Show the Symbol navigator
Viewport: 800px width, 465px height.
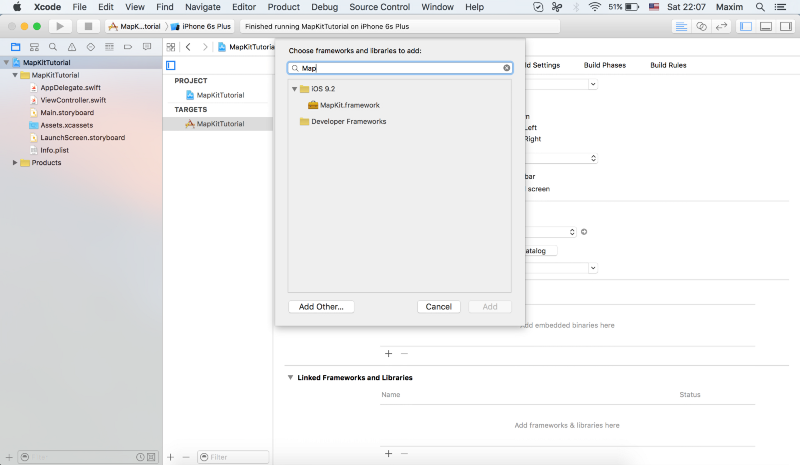coord(34,47)
